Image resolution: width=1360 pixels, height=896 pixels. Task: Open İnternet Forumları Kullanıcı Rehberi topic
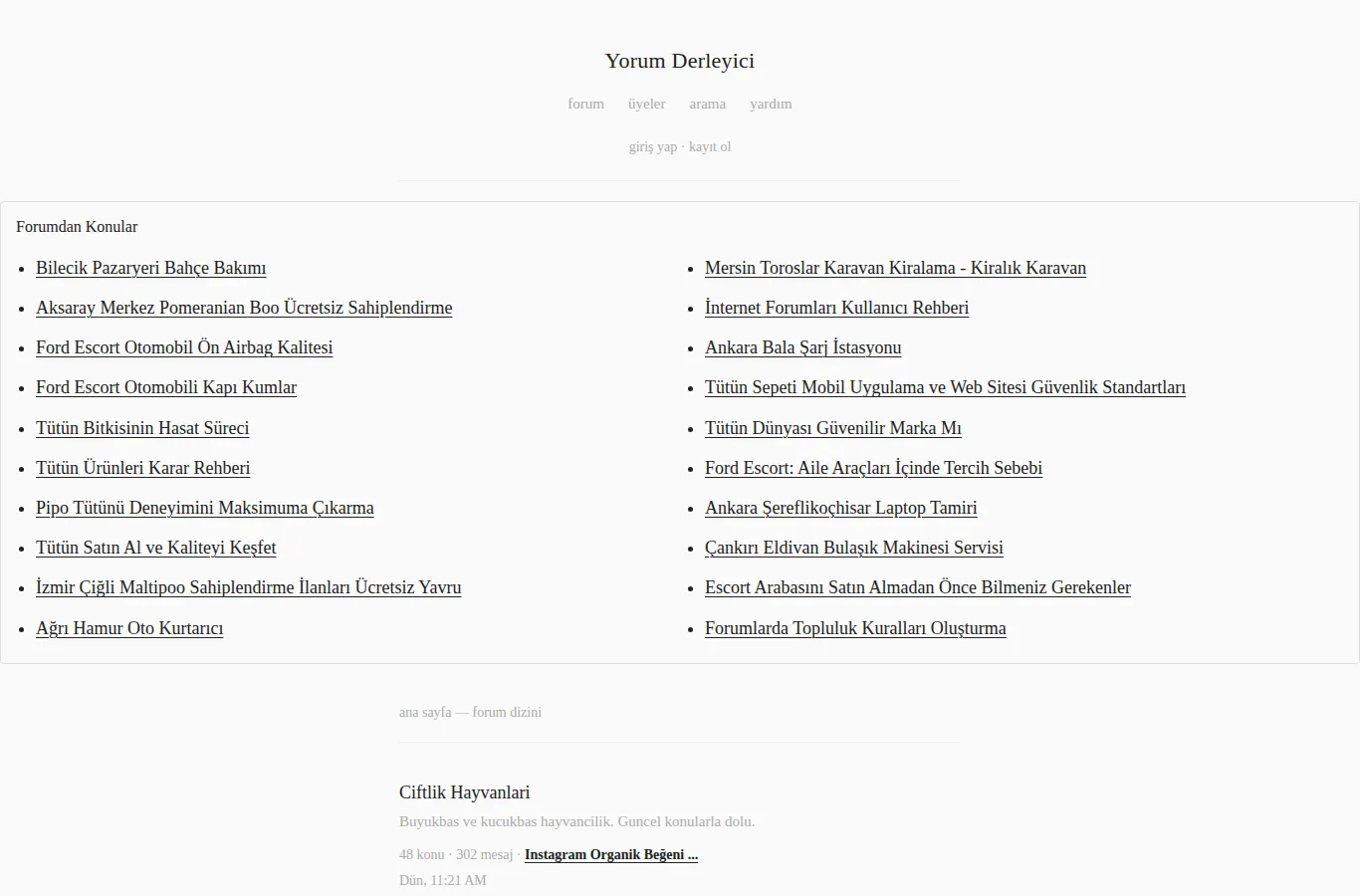click(836, 308)
